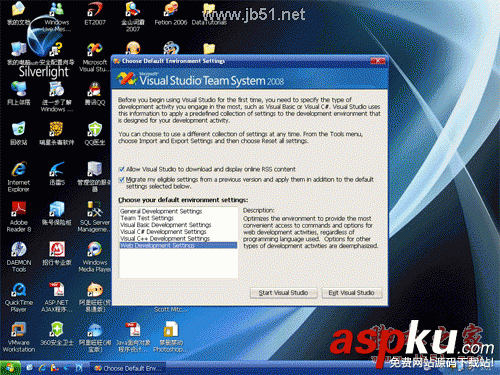Click the Windows Start button
The height and width of the screenshot is (375, 500).
tap(10, 368)
